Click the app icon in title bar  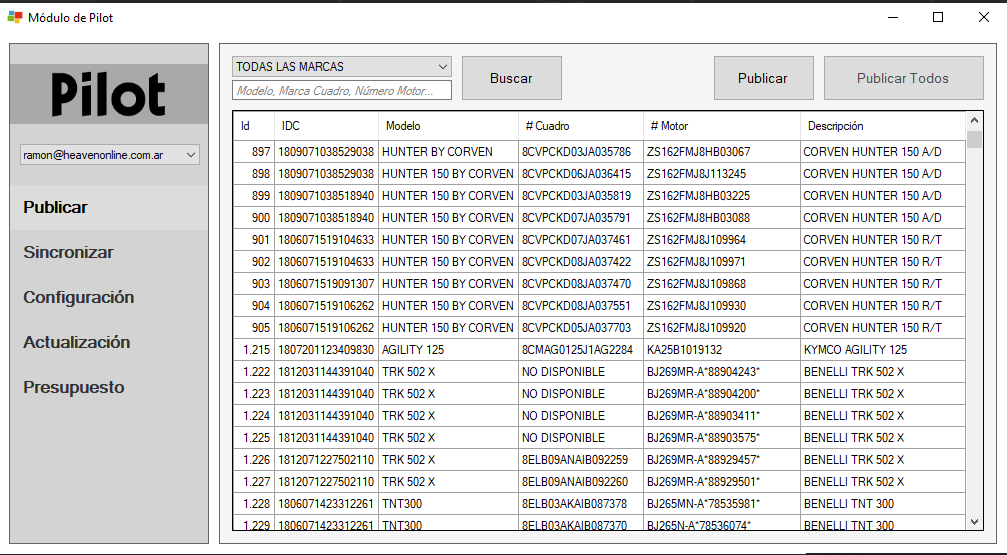(15, 17)
